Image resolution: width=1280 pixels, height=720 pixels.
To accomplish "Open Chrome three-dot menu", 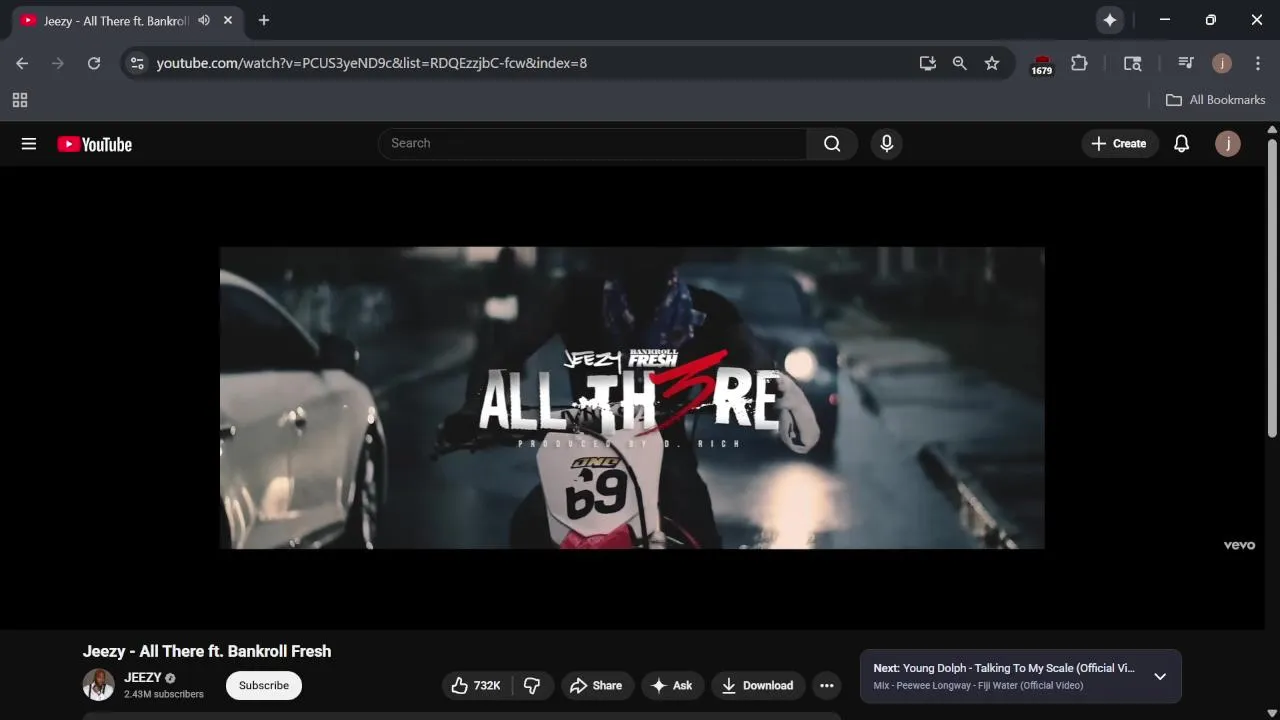I will click(1258, 63).
